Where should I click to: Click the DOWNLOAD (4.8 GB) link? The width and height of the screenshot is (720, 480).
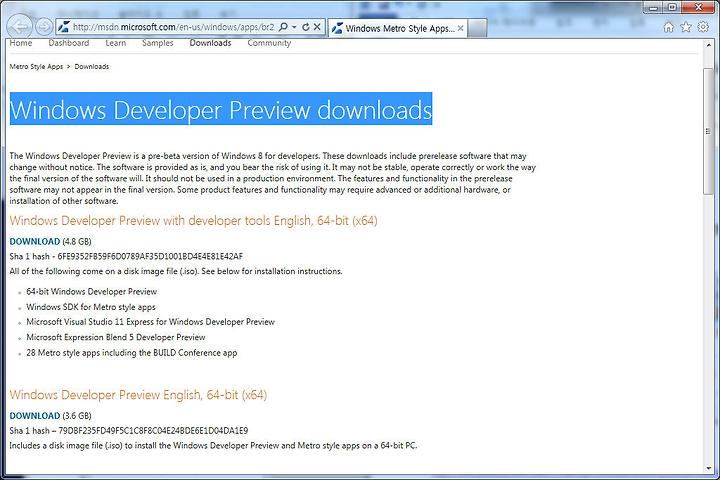[35, 241]
